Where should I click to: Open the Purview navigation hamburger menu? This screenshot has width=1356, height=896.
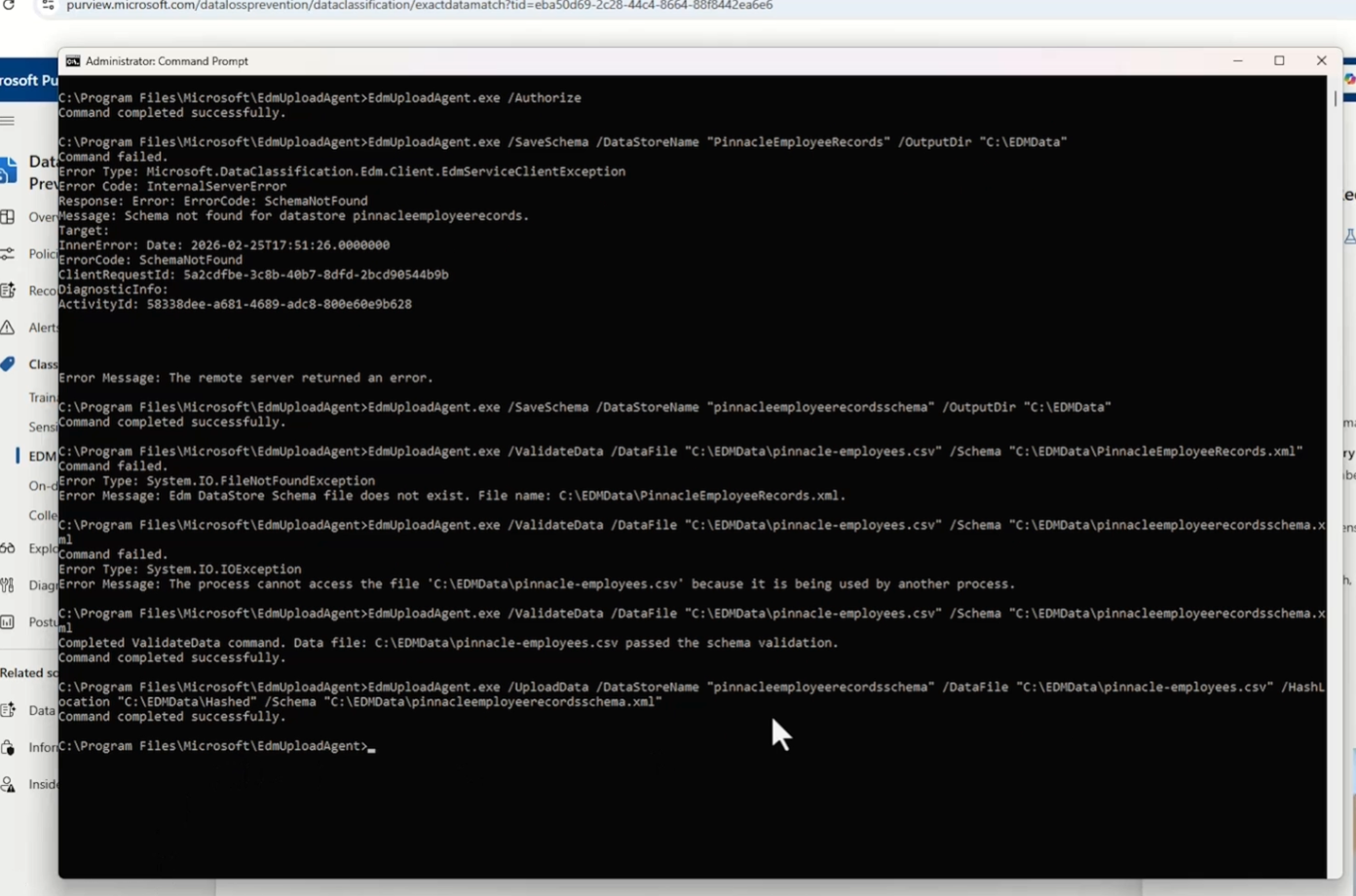8,121
